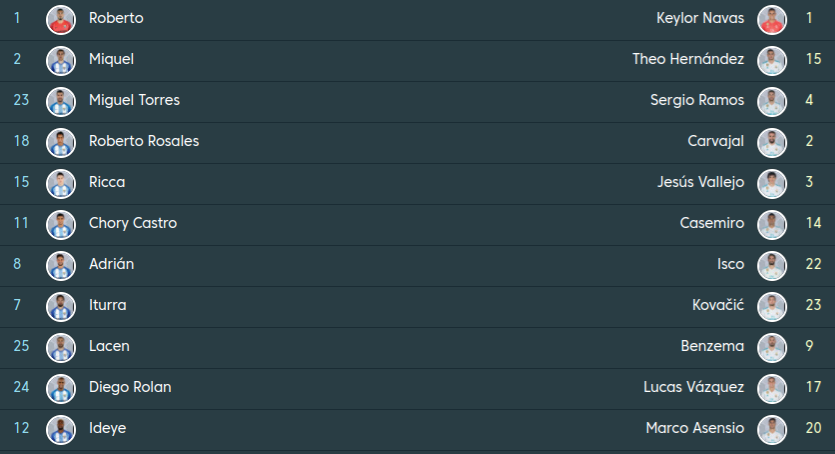
Task: Click Keylor Navas's player avatar
Action: 771,19
